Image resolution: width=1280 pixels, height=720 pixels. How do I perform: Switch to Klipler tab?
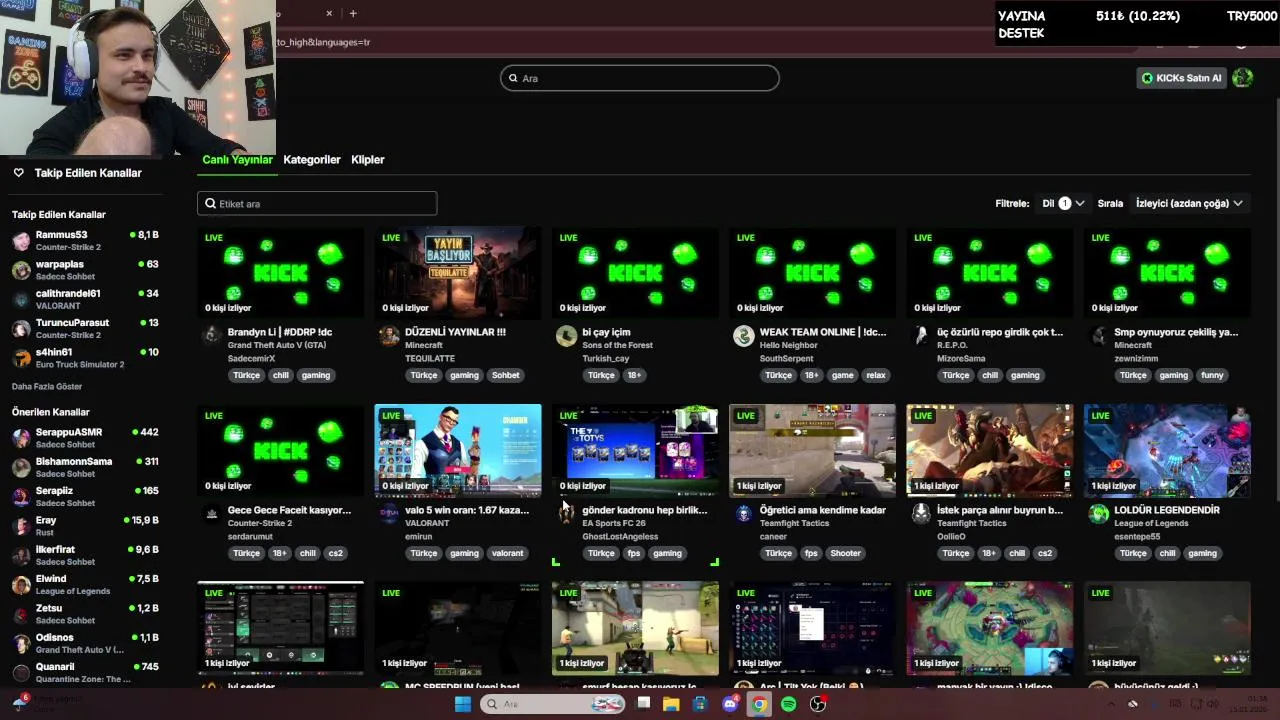[368, 160]
